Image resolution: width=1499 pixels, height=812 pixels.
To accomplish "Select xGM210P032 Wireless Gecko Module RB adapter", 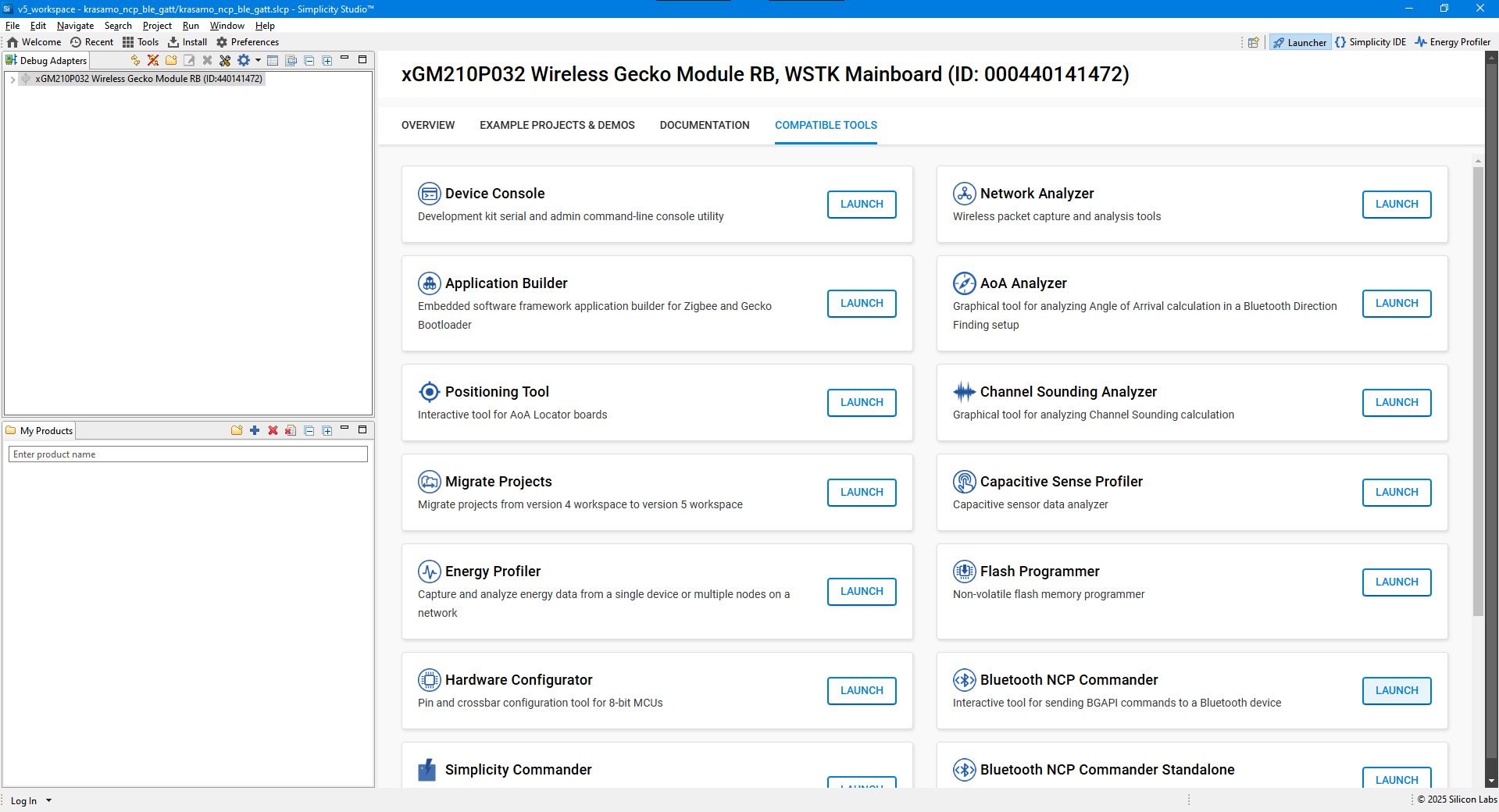I will pos(148,79).
